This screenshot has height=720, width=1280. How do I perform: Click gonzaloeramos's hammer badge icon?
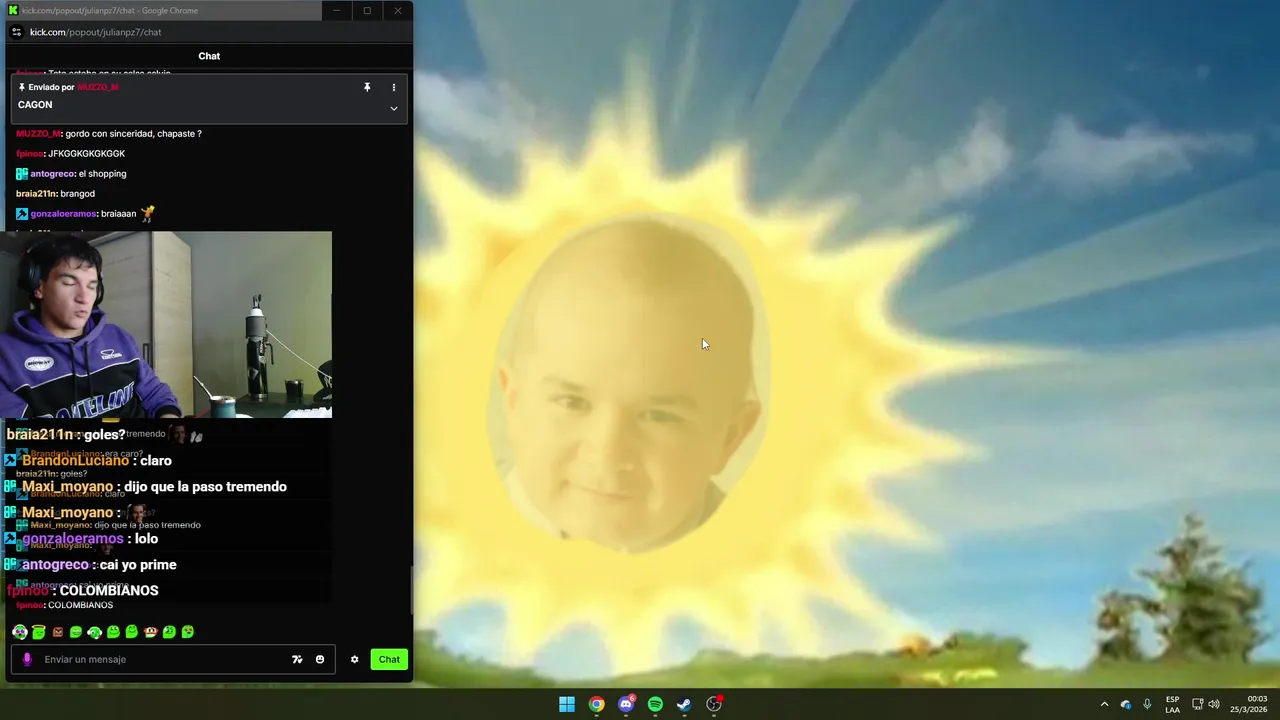point(22,213)
